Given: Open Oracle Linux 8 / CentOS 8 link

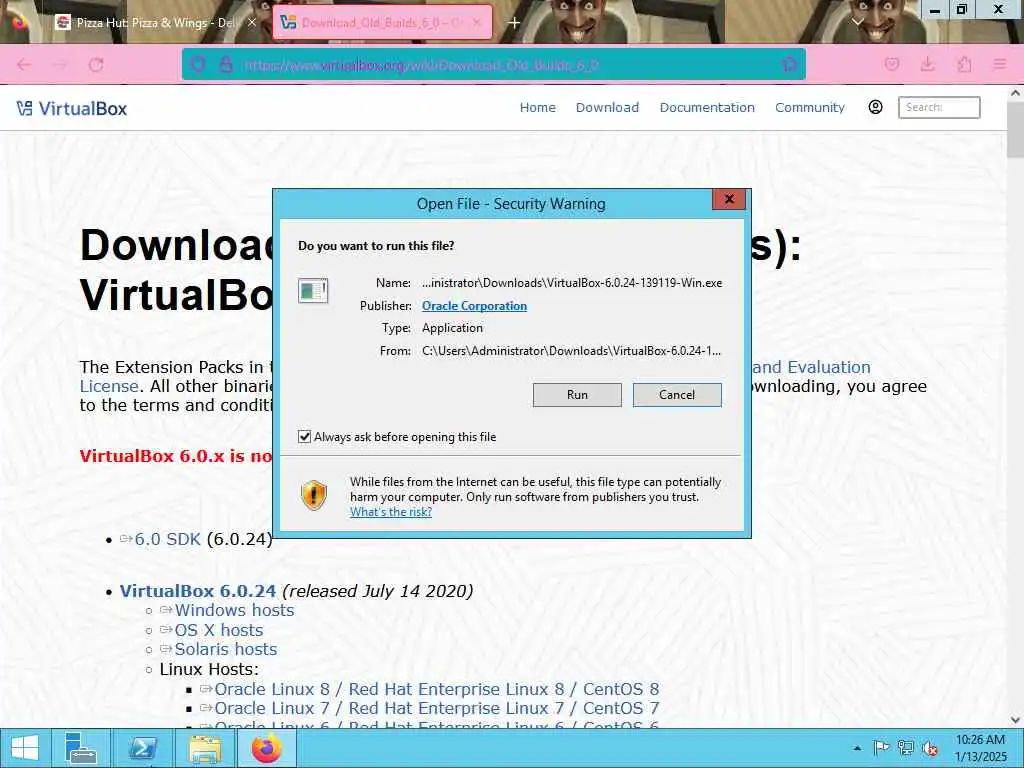Looking at the screenshot, I should (x=436, y=689).
